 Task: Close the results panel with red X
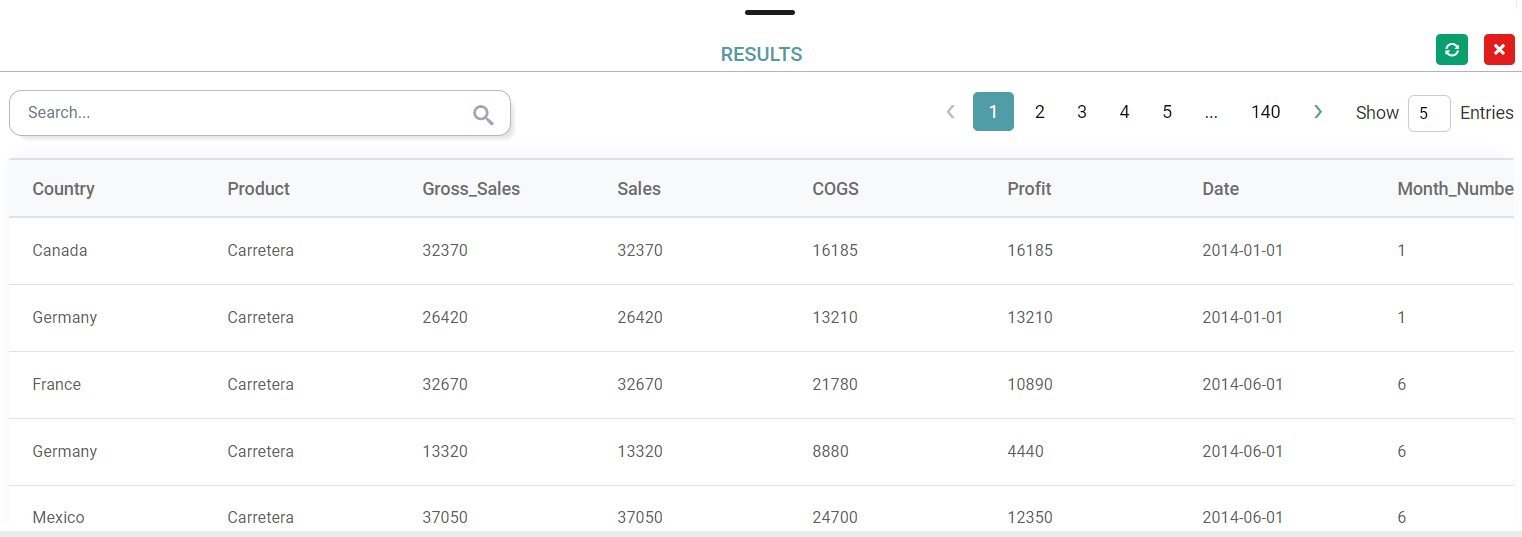coord(1499,50)
